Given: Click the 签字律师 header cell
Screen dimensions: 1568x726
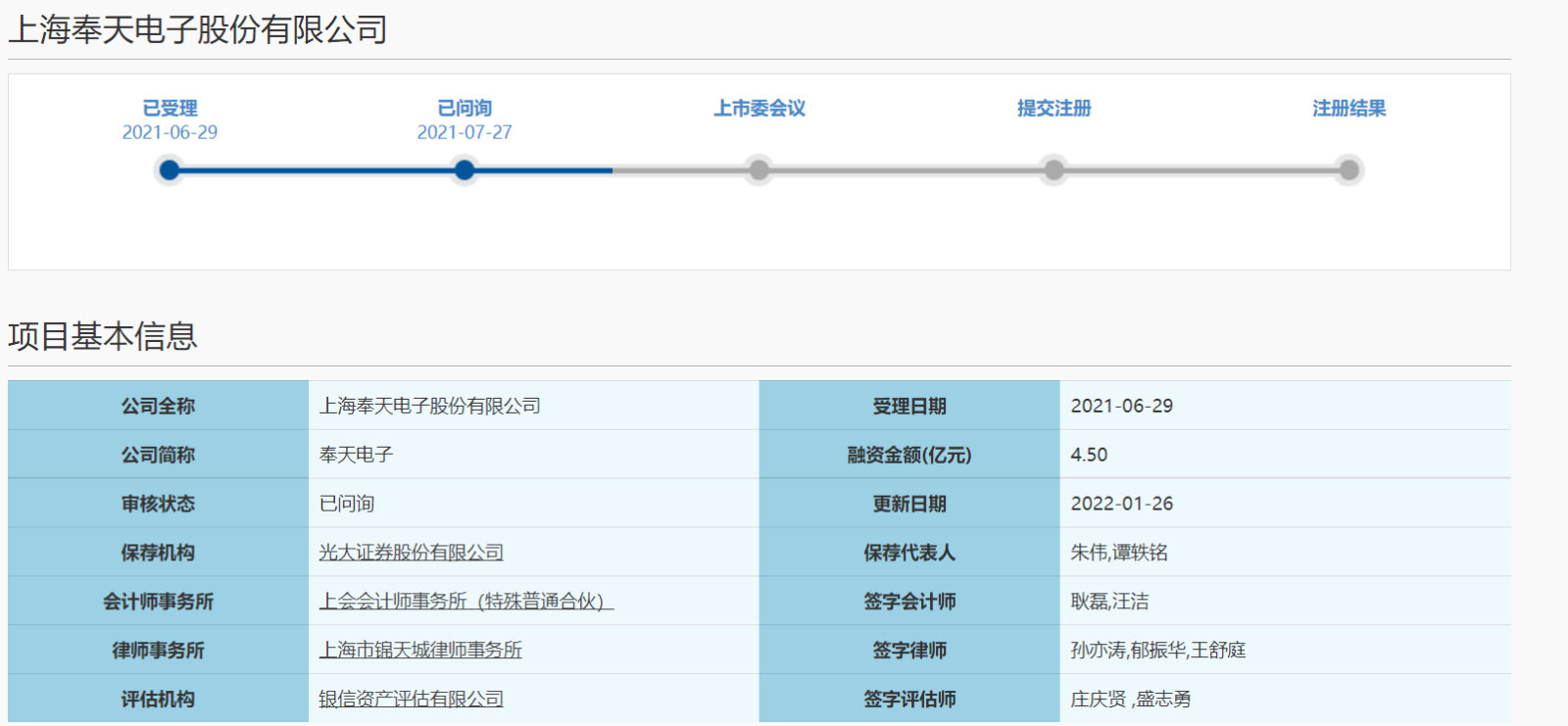Looking at the screenshot, I should click(x=909, y=651).
